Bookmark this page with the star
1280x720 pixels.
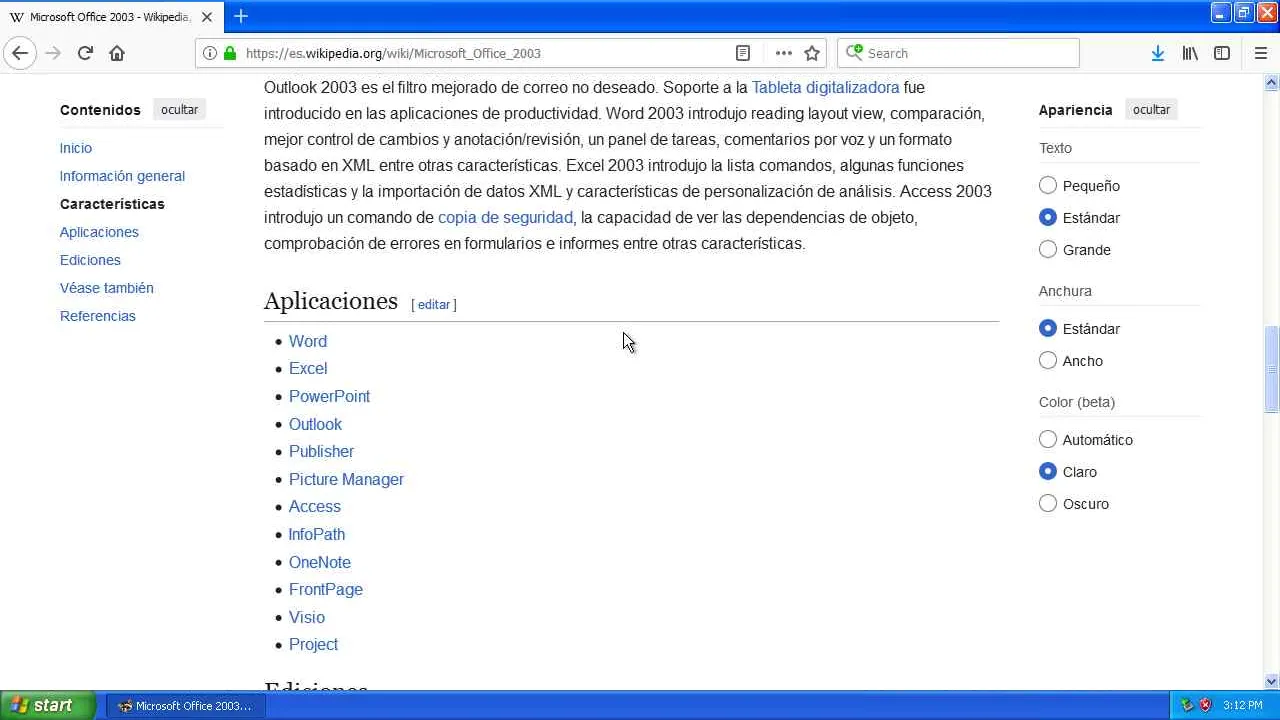coord(812,53)
